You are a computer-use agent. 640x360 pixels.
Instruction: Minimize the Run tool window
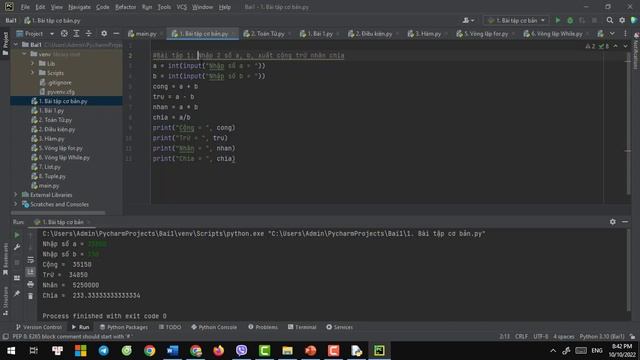(625, 222)
